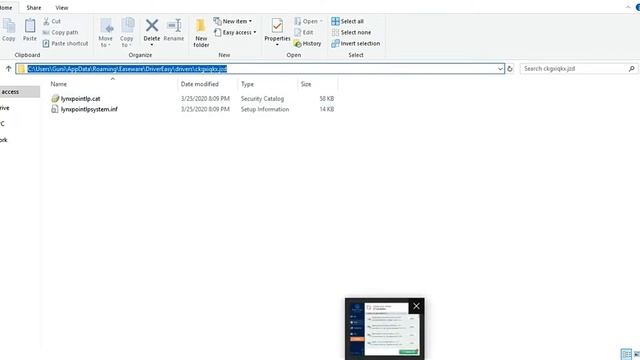Close the taskbar preview thumbnail
The height and width of the screenshot is (360, 640).
(416, 306)
